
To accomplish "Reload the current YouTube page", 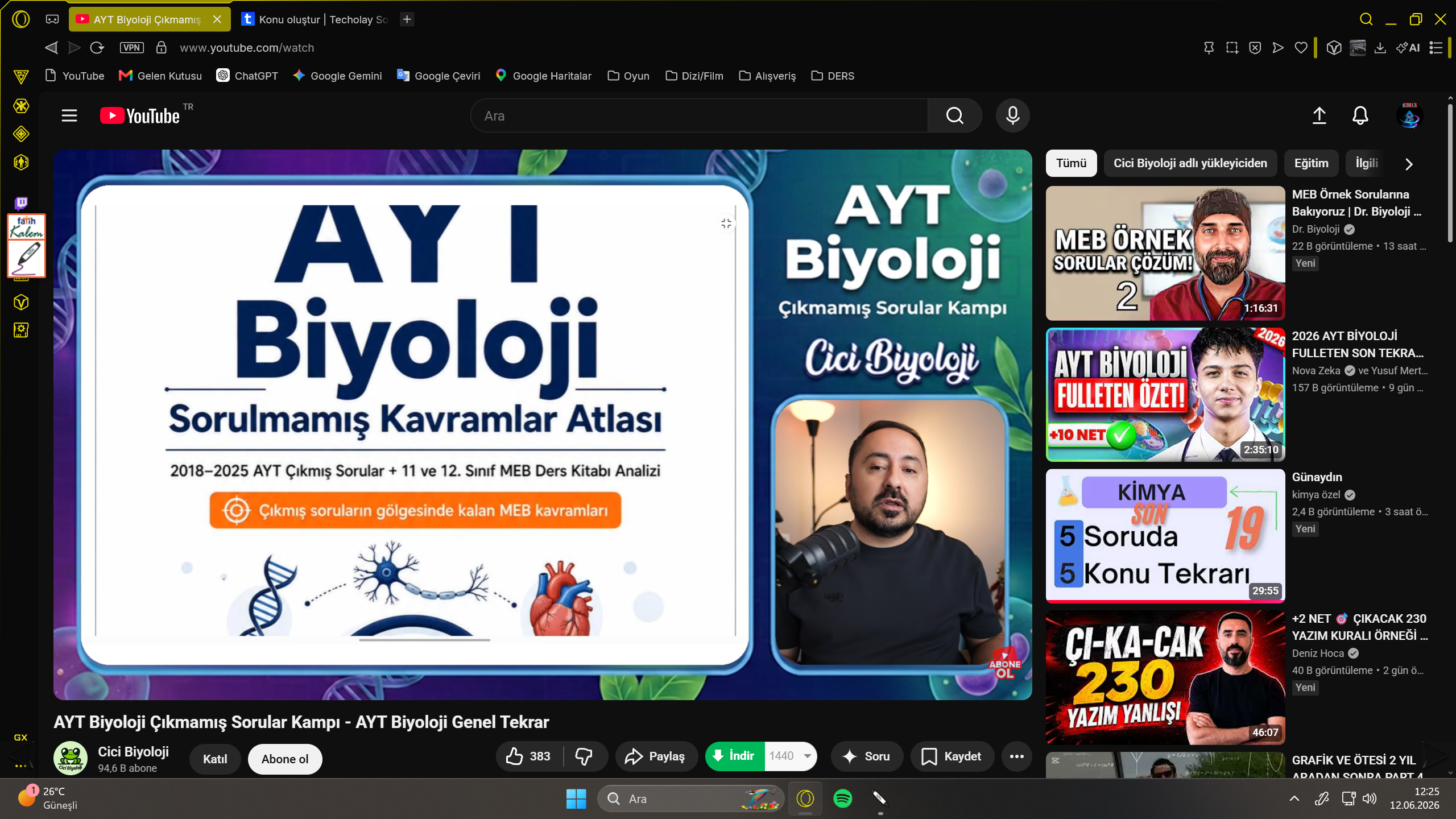I will [x=97, y=48].
